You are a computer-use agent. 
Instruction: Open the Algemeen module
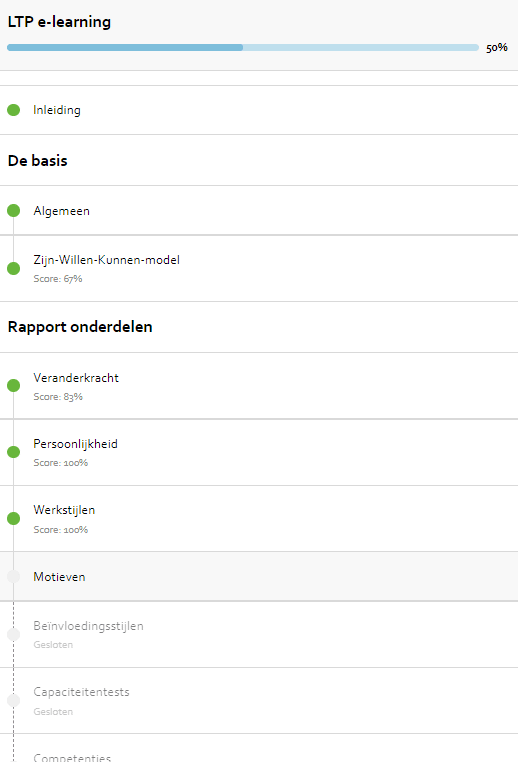[259, 210]
